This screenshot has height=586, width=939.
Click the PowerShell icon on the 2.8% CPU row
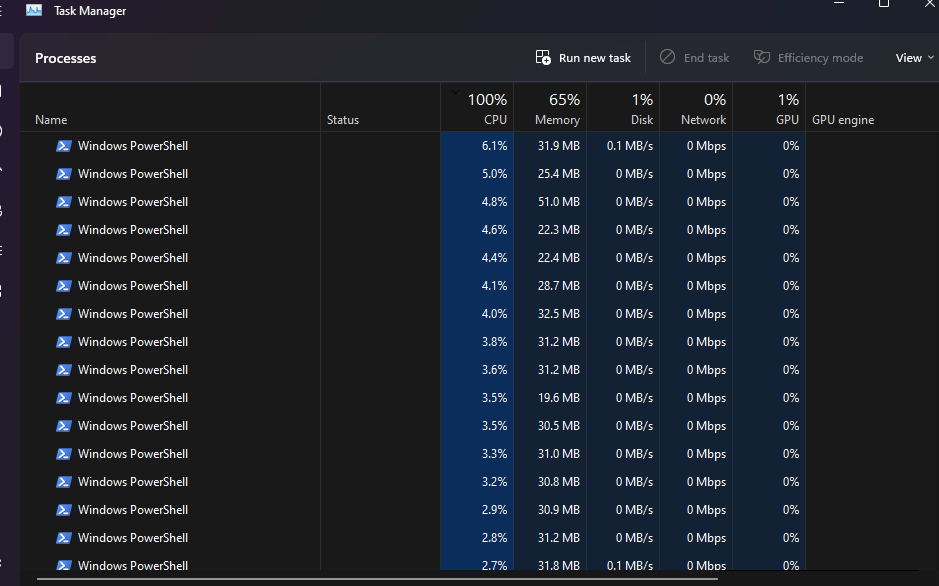click(x=64, y=538)
